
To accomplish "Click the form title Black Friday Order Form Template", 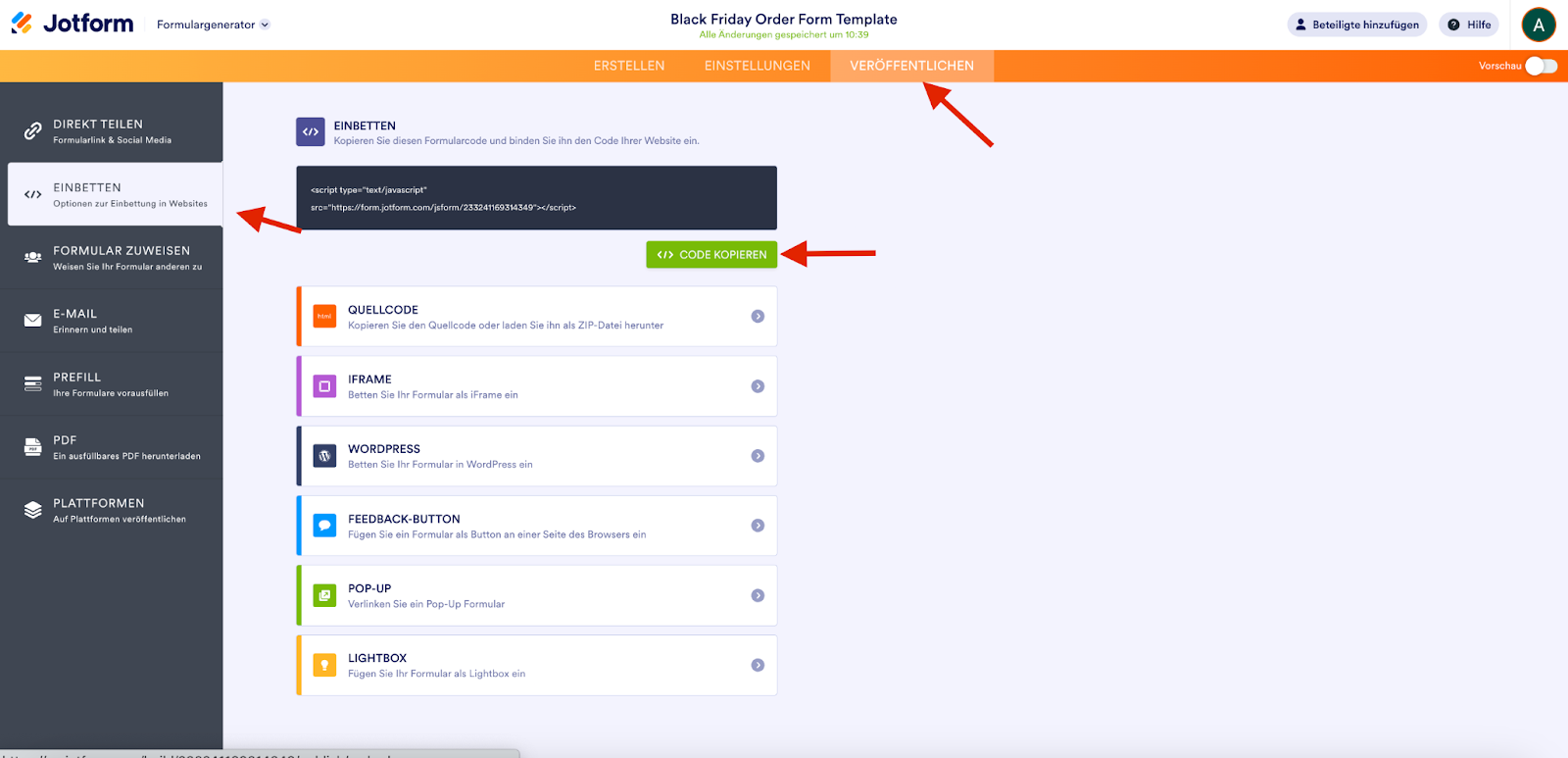I will (x=784, y=19).
